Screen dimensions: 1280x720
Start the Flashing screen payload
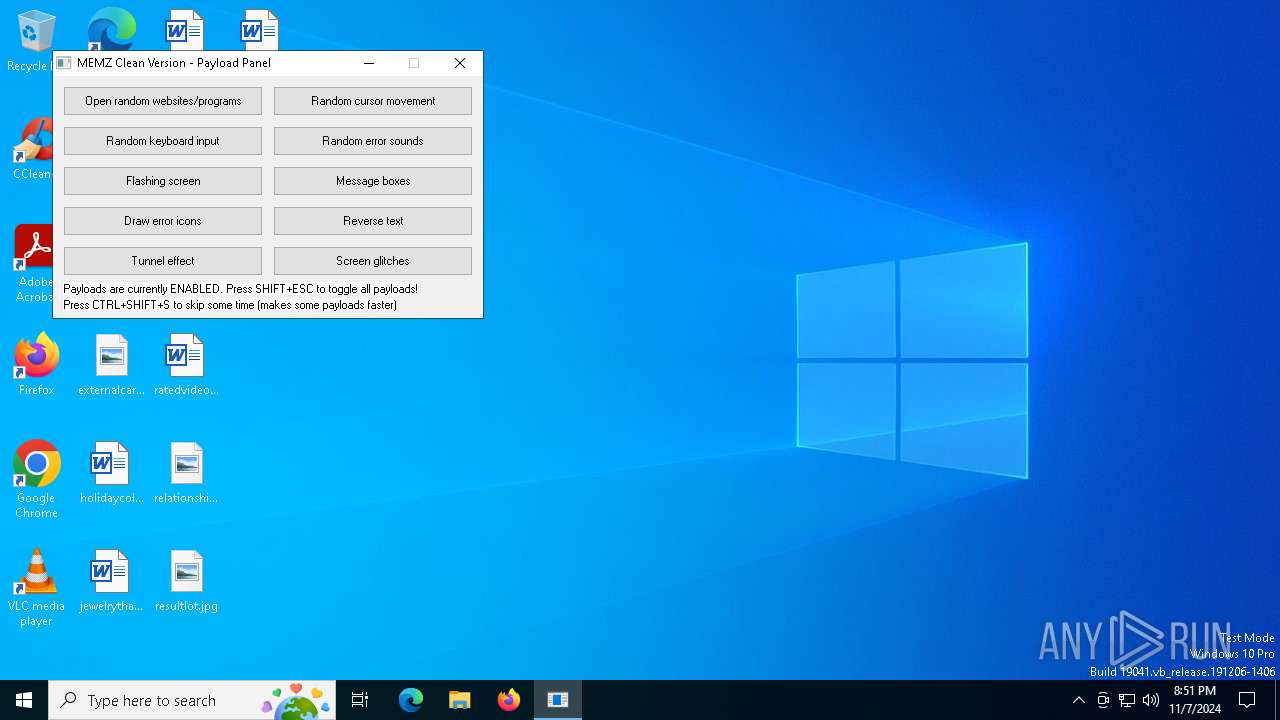pyautogui.click(x=163, y=181)
